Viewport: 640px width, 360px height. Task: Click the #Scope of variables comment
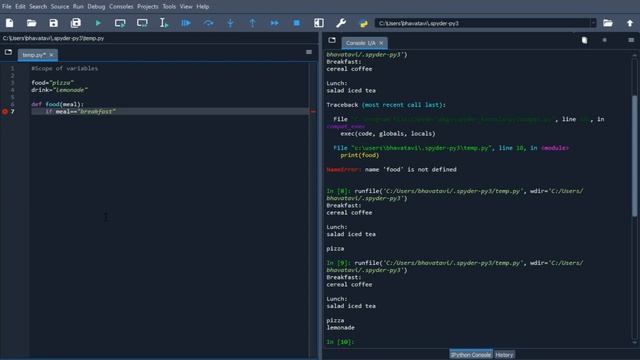64,68
